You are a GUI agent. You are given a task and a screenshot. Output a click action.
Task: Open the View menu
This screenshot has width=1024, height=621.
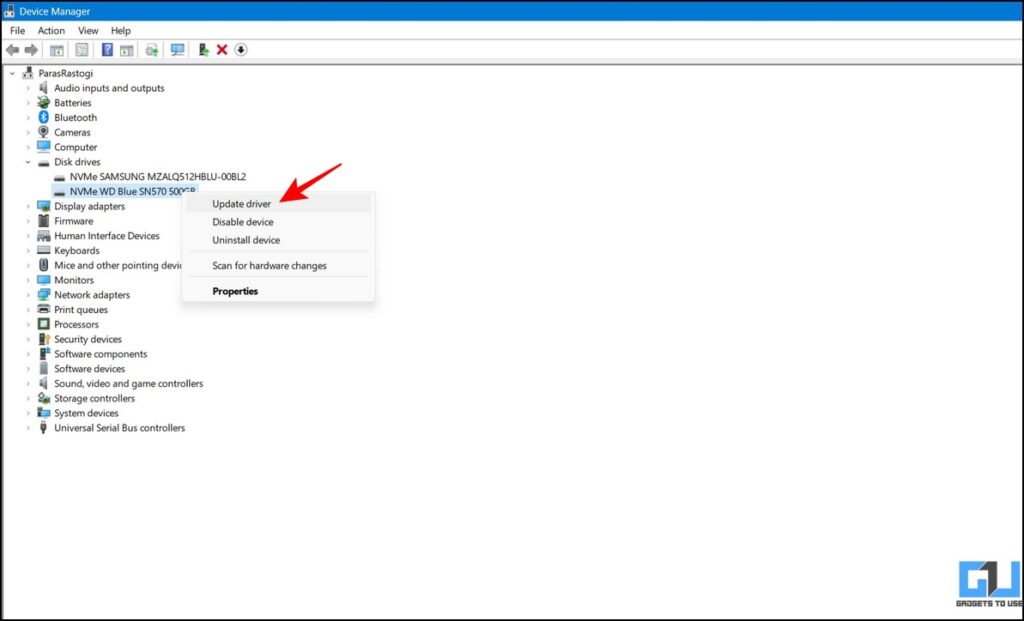point(88,30)
